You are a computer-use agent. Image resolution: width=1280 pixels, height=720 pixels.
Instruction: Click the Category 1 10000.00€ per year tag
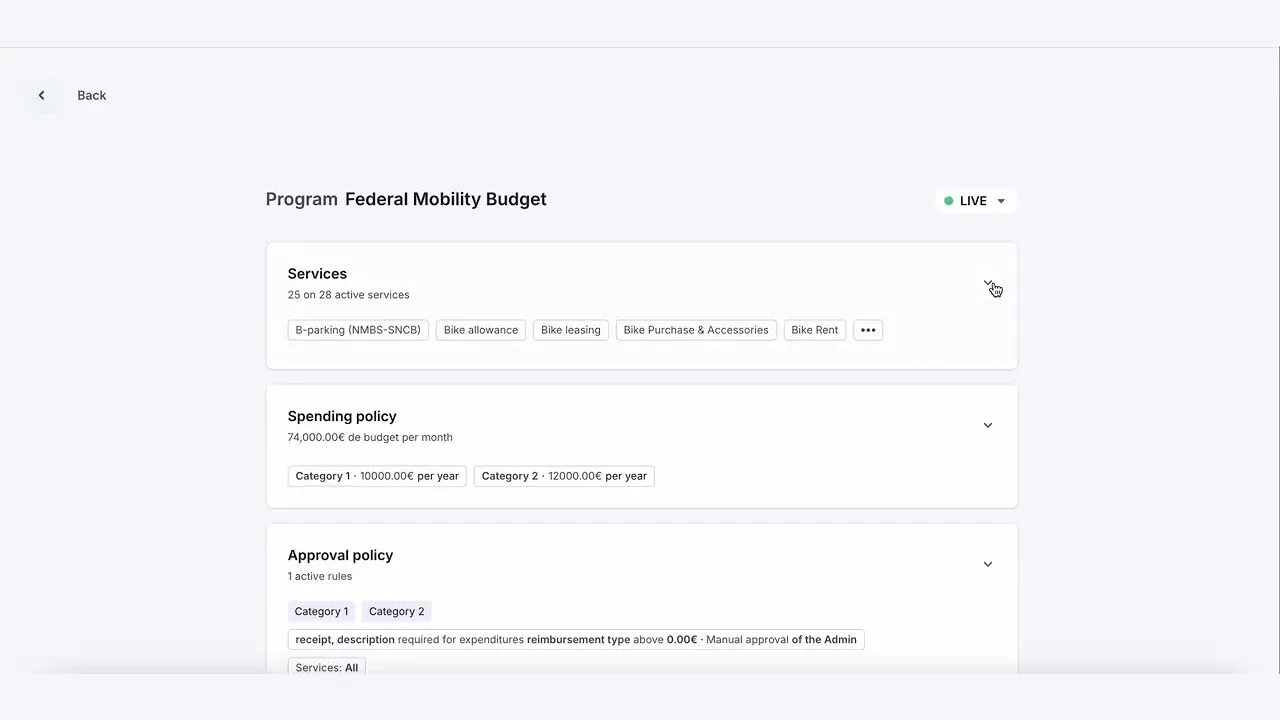[x=377, y=476]
